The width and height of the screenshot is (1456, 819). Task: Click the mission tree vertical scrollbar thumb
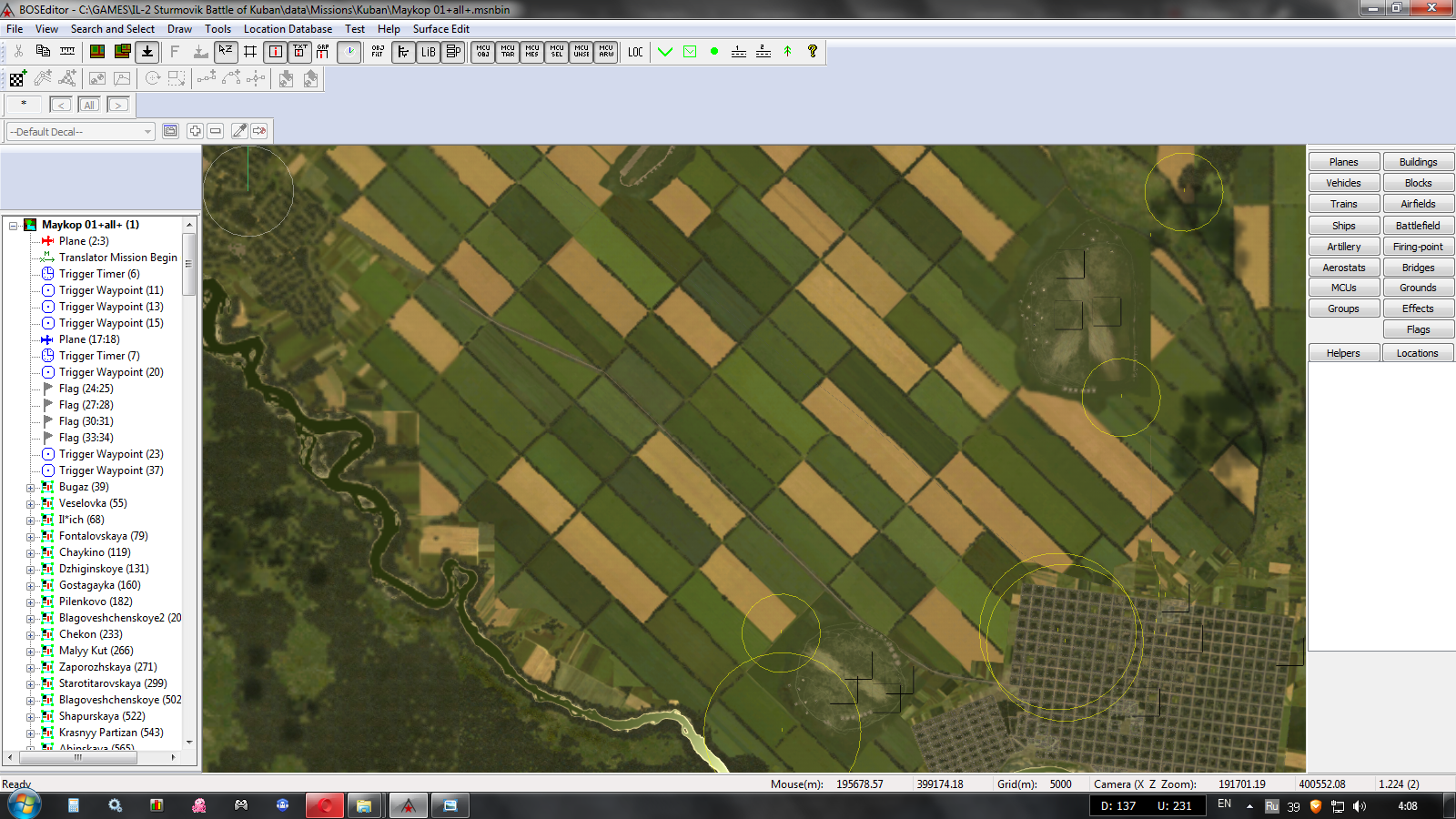[189, 264]
